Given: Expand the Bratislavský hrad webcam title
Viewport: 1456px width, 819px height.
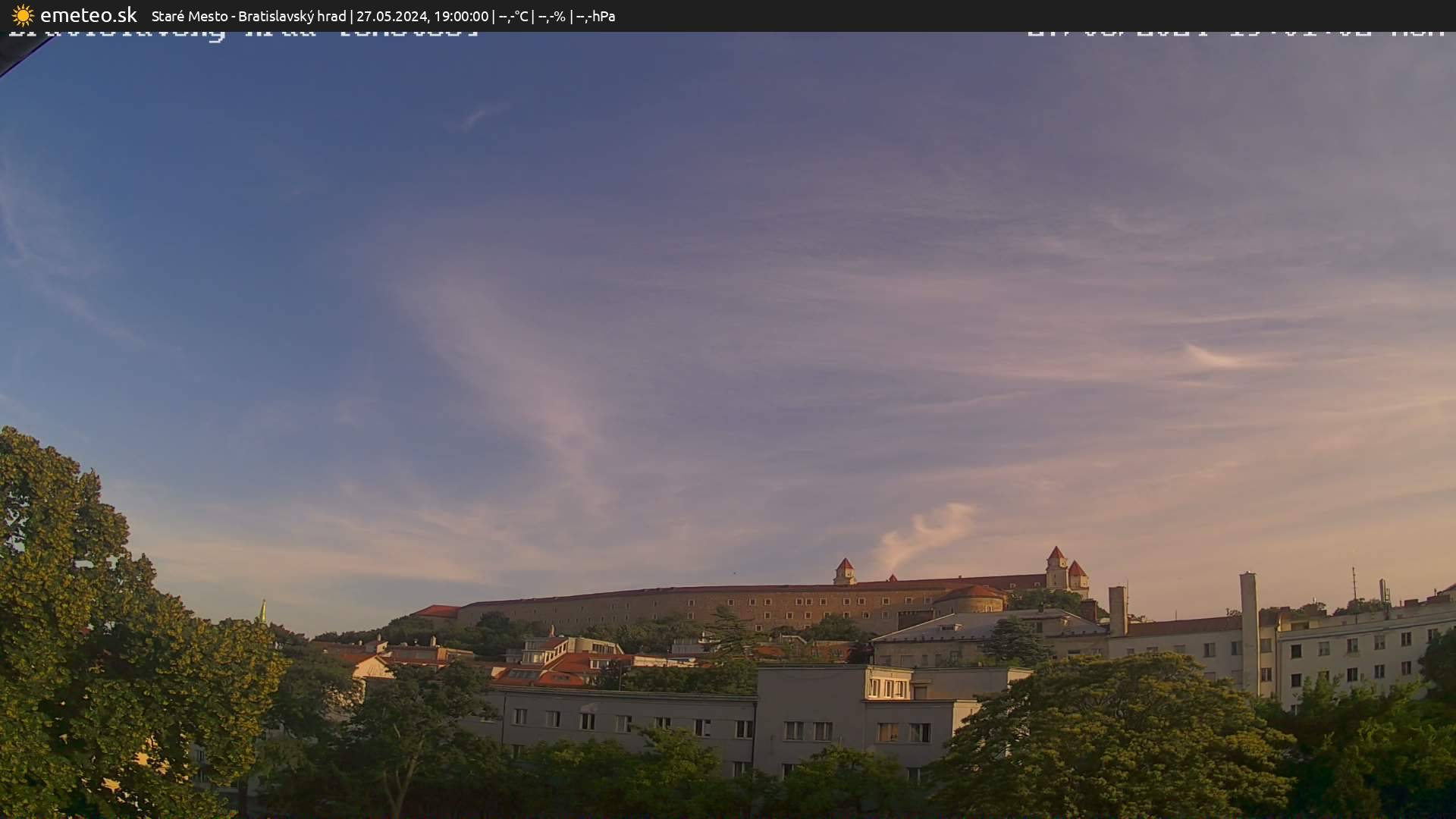Looking at the screenshot, I should (292, 15).
